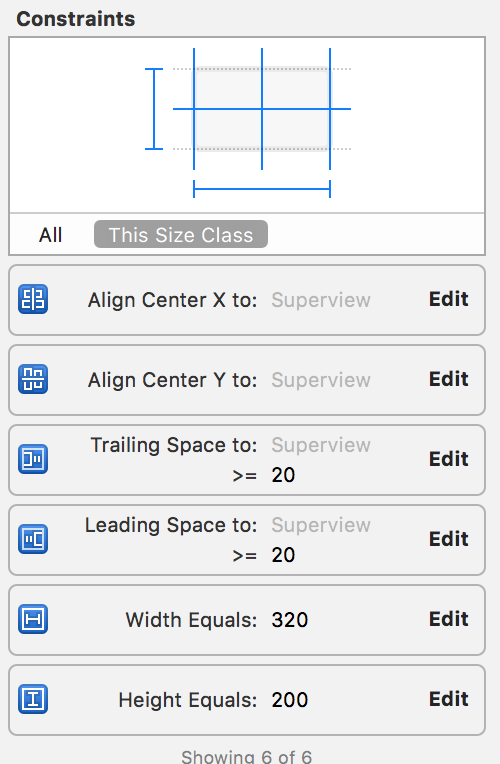
Task: Click the Leading Space constraint icon
Action: (33, 539)
